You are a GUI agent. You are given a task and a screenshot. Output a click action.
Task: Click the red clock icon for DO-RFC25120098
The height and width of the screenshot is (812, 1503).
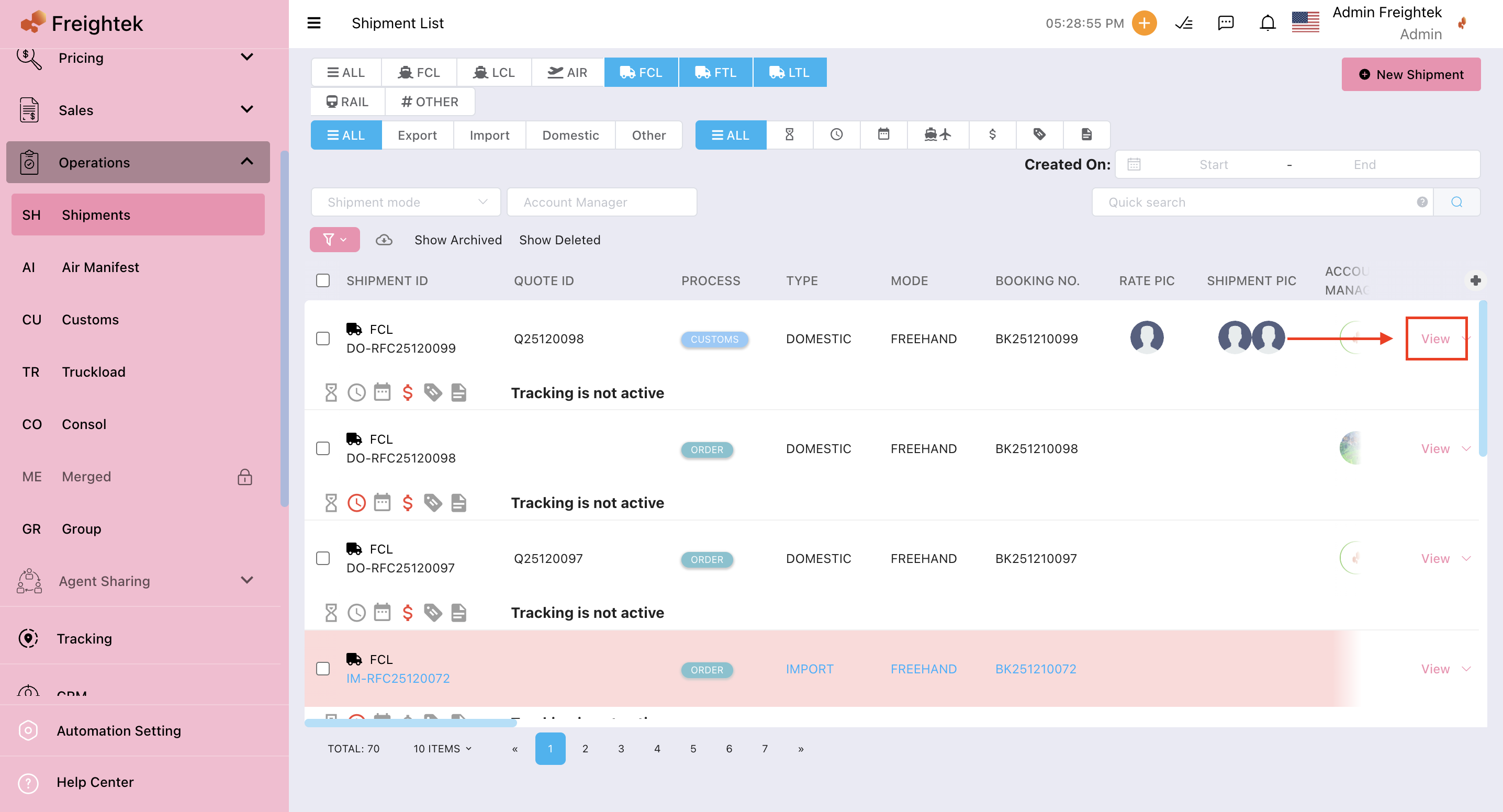(x=356, y=503)
